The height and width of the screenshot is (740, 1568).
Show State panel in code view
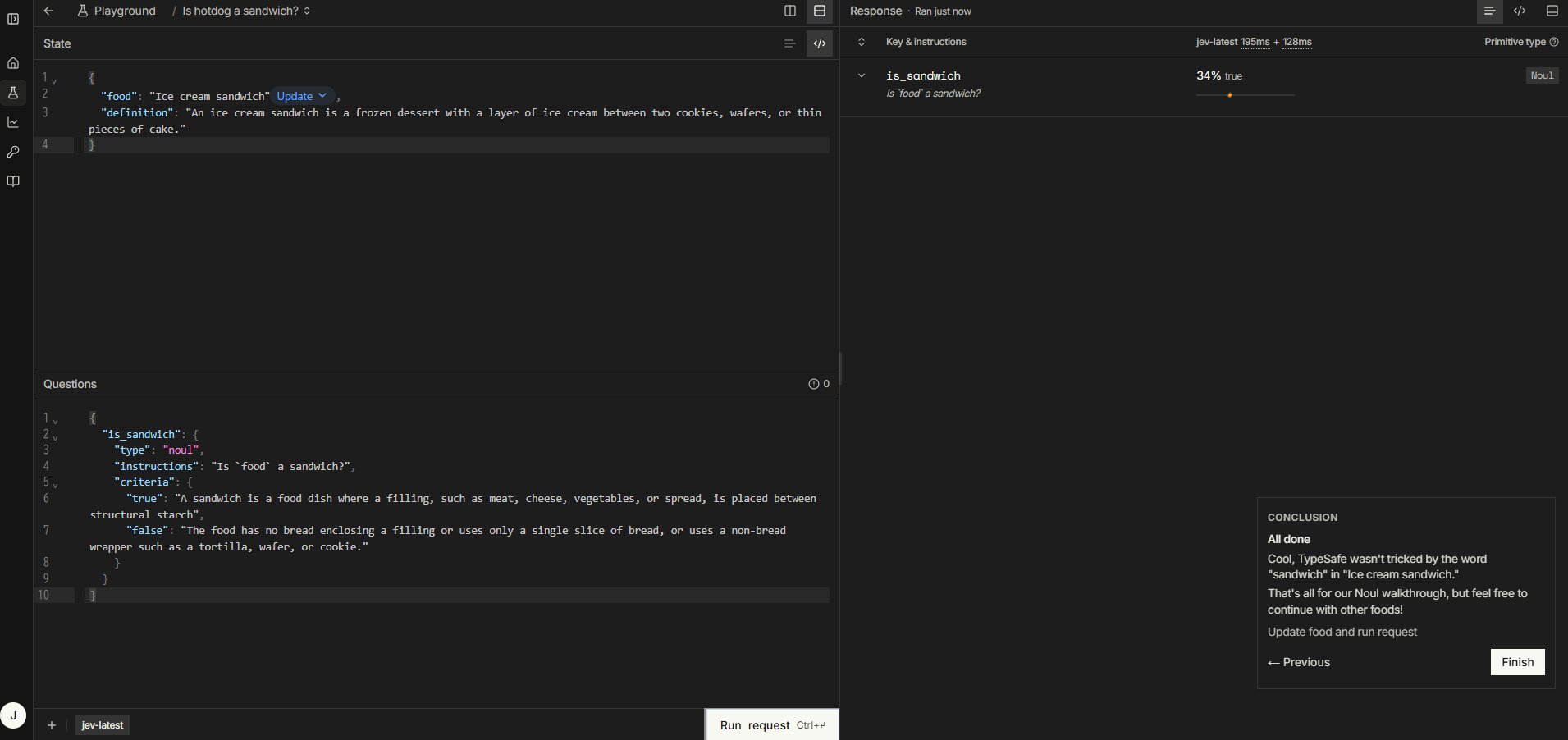tap(820, 43)
